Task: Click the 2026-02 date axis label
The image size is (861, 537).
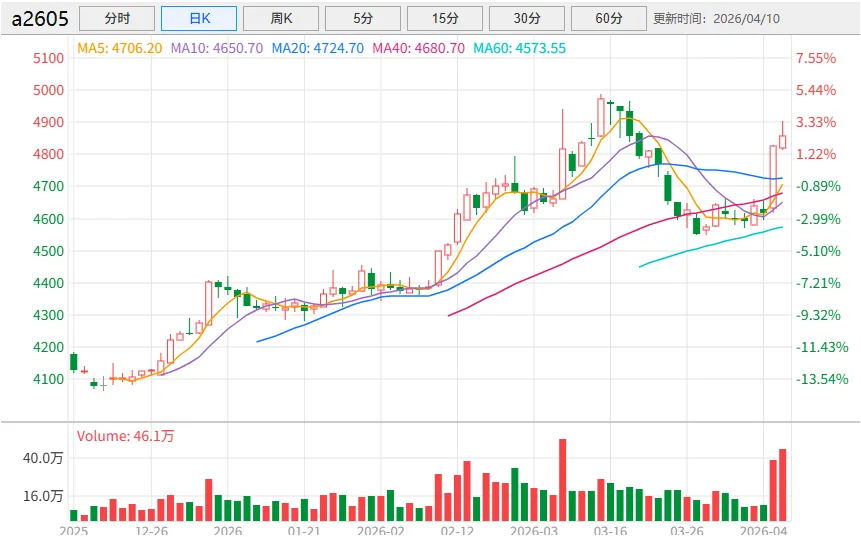Action: coord(380,530)
